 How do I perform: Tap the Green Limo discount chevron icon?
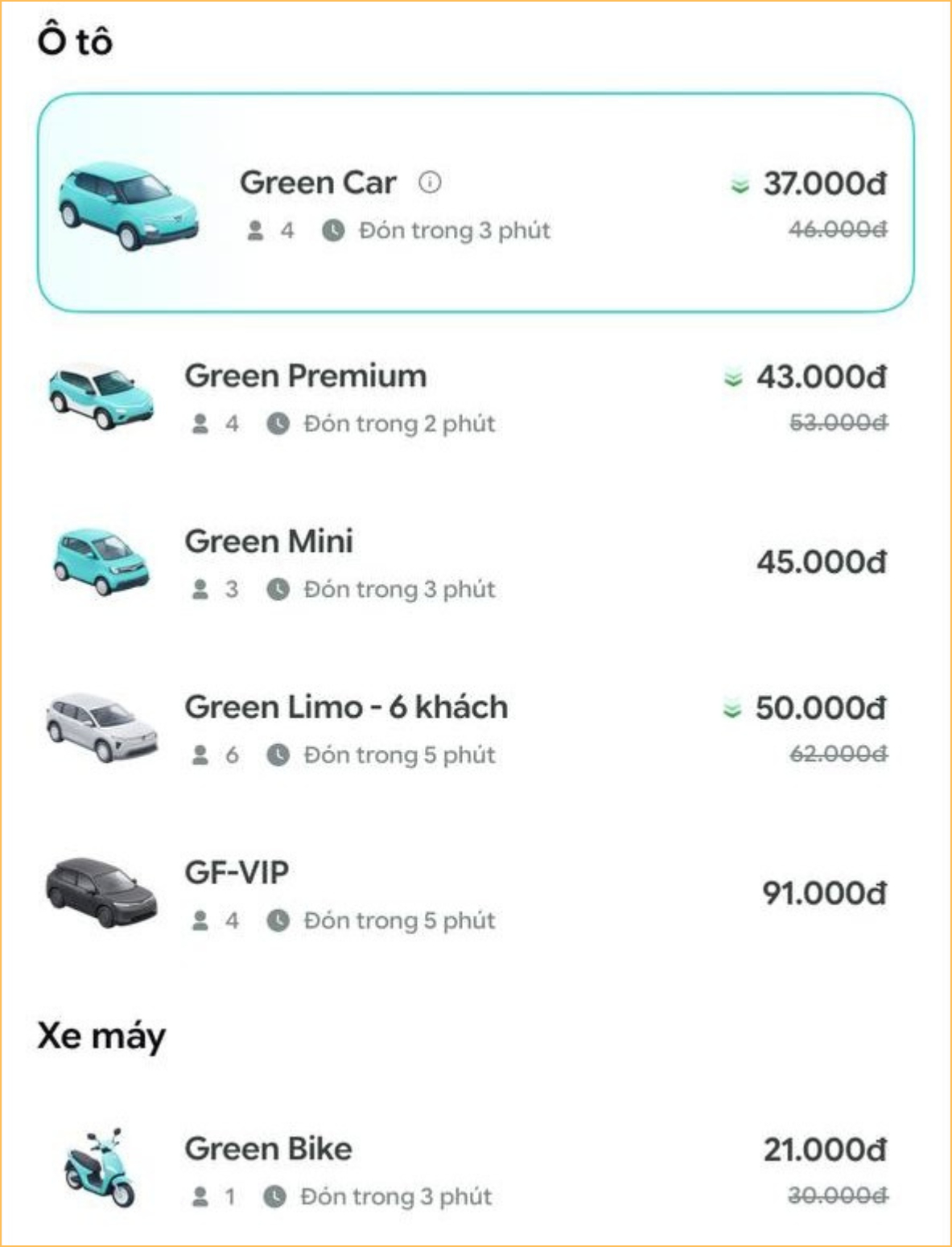point(732,709)
